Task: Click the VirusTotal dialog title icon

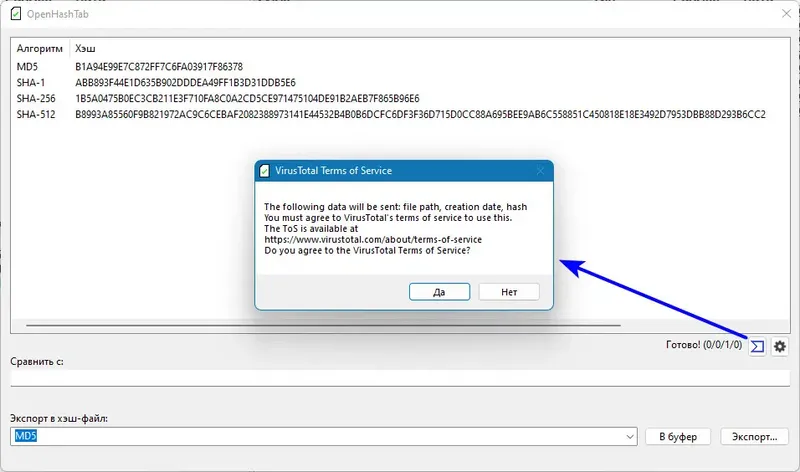Action: 264,171
